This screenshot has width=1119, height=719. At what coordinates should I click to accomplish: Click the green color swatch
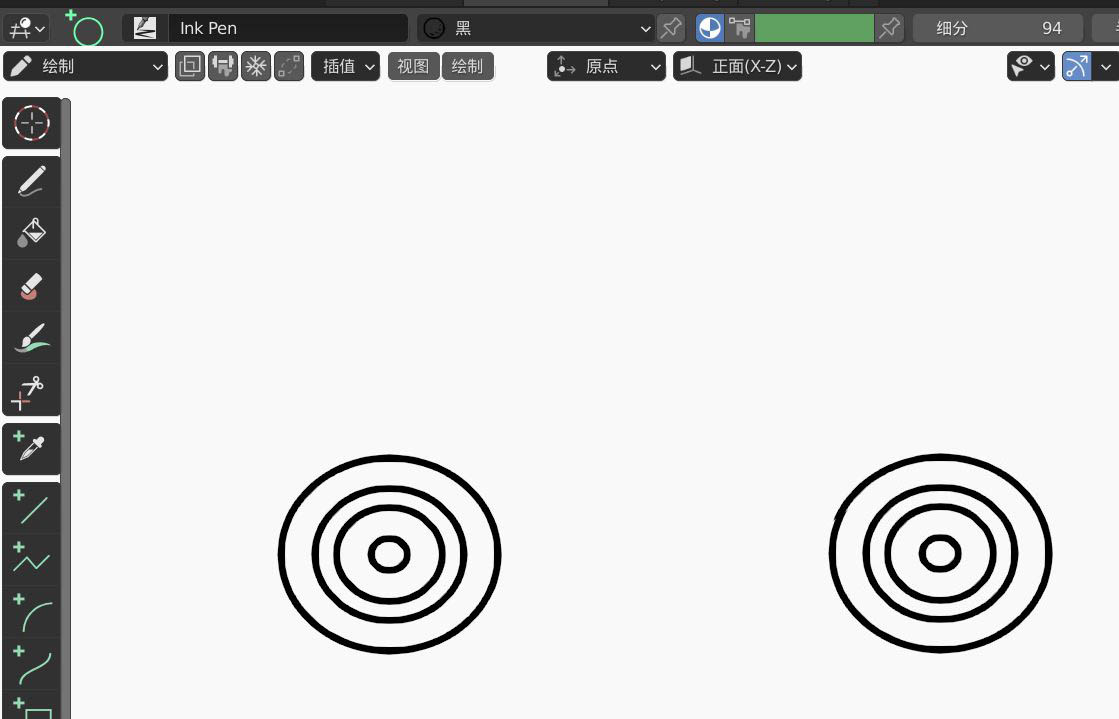814,28
